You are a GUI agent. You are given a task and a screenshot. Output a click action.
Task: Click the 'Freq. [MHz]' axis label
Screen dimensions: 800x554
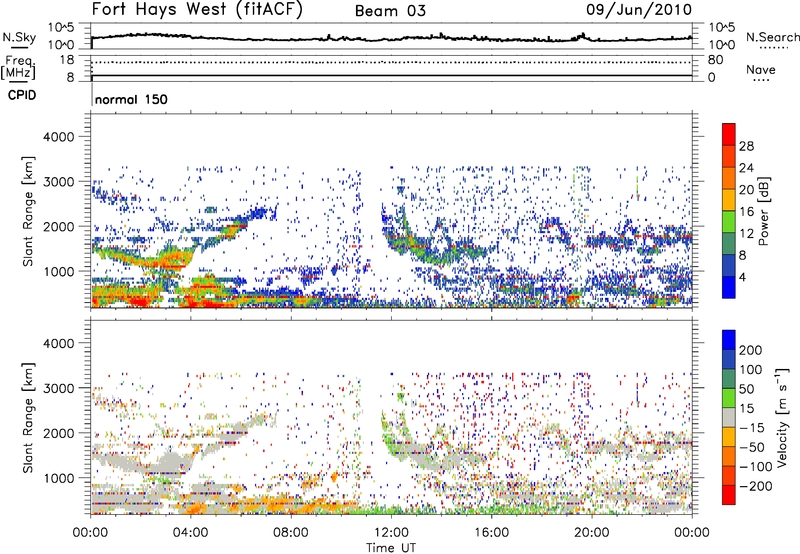[18, 67]
